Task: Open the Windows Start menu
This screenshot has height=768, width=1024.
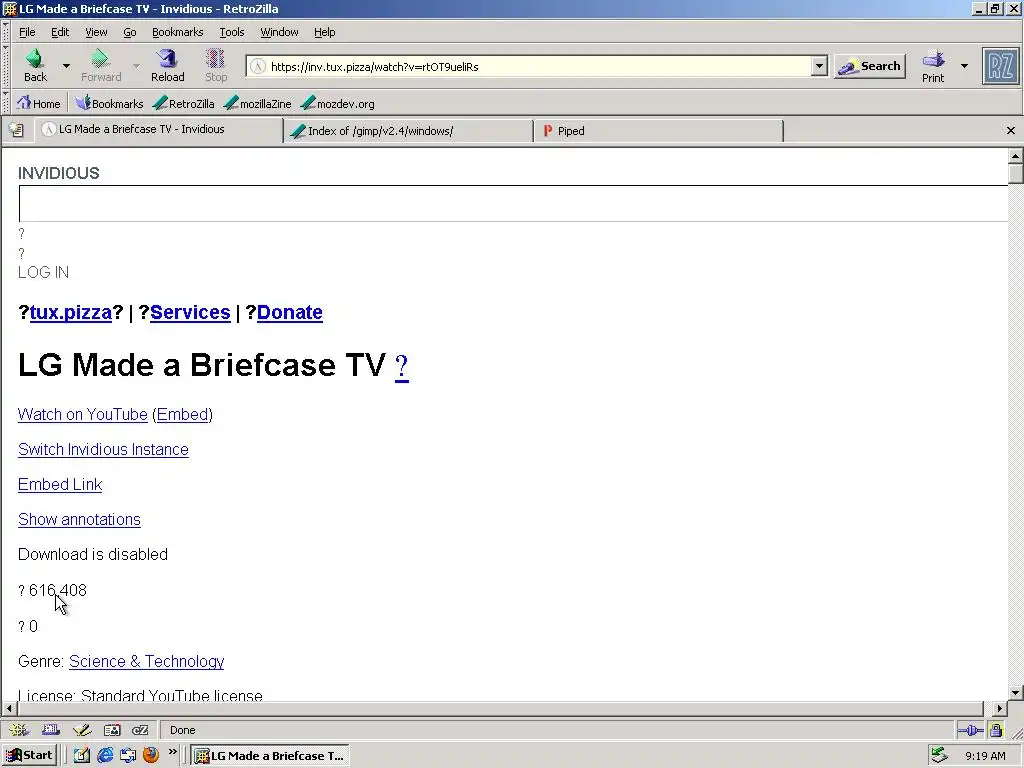Action: tap(29, 756)
